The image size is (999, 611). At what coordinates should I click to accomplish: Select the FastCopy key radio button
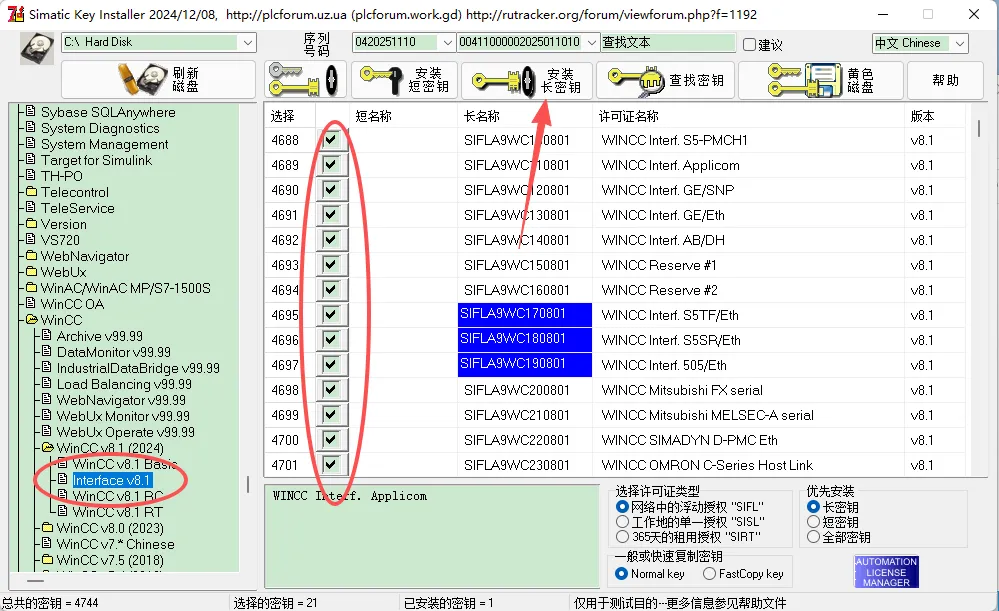(x=709, y=574)
